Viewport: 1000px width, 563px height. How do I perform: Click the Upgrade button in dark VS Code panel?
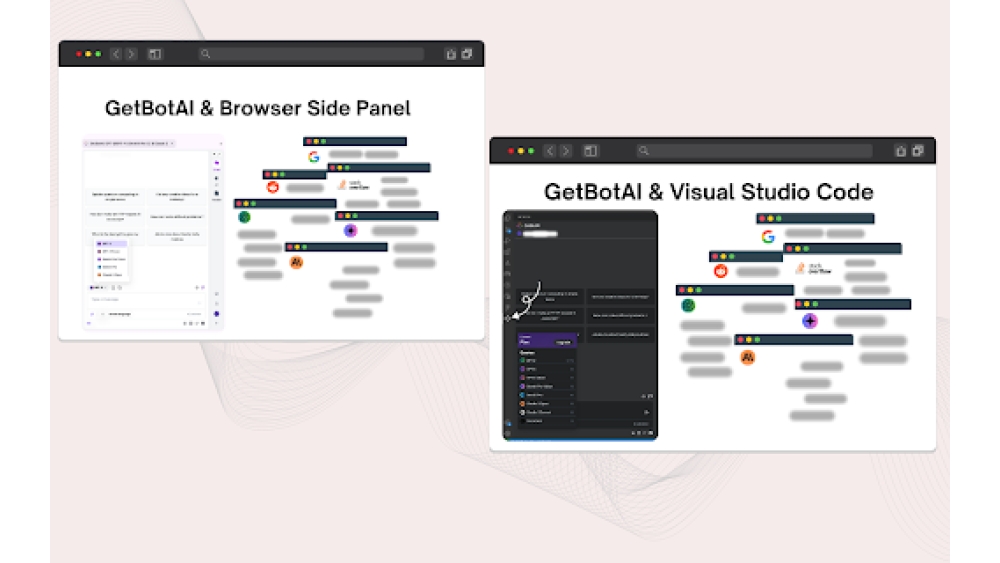click(x=563, y=342)
